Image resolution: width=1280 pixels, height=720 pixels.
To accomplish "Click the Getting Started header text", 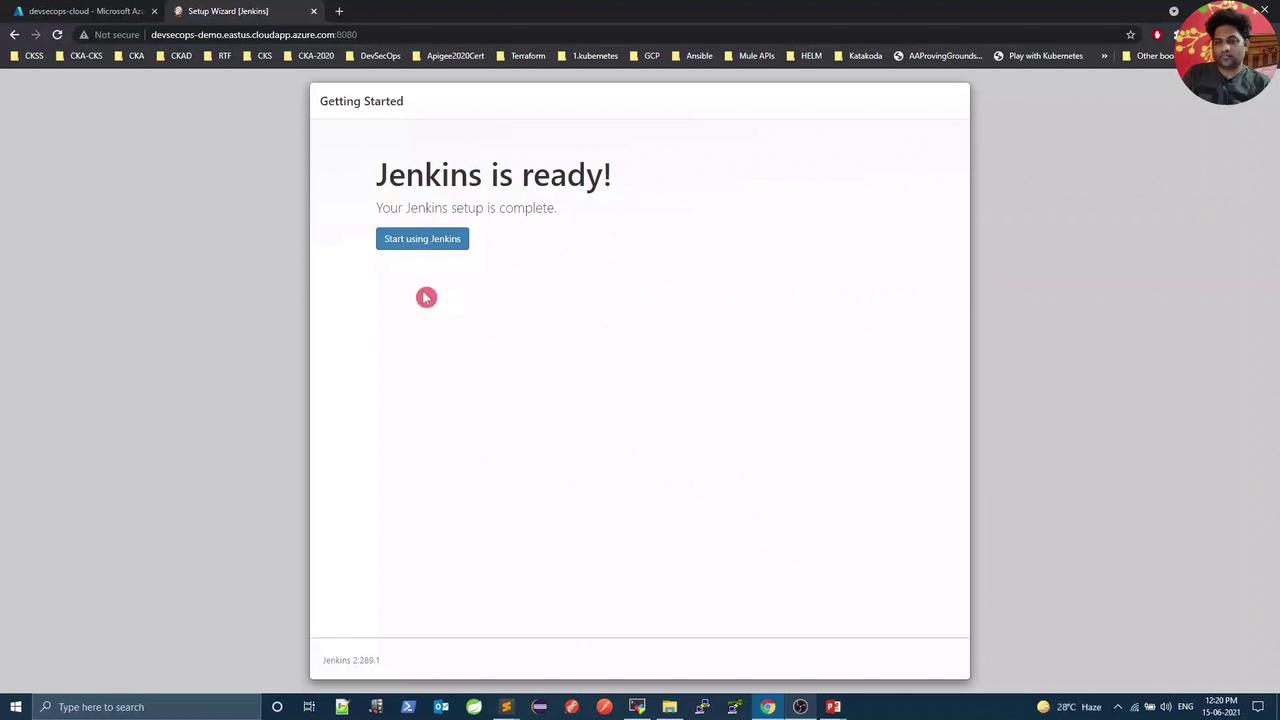I will 362,101.
